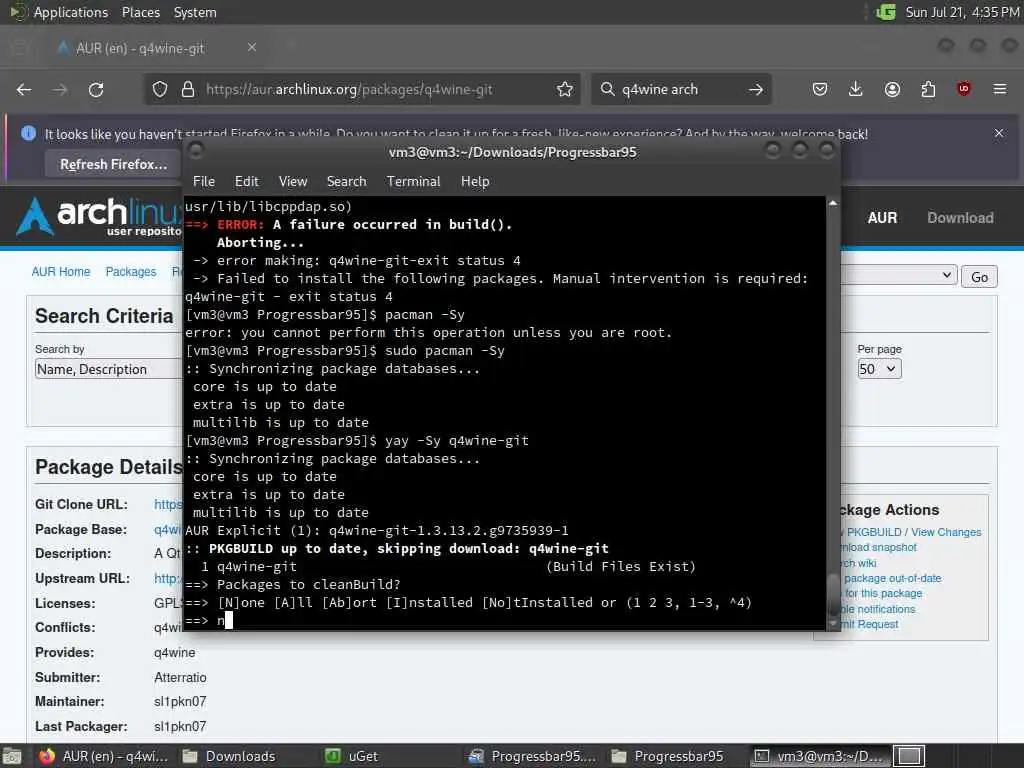Viewport: 1024px width, 768px height.
Task: Click the Refresh Firefox… button
Action: (x=113, y=164)
